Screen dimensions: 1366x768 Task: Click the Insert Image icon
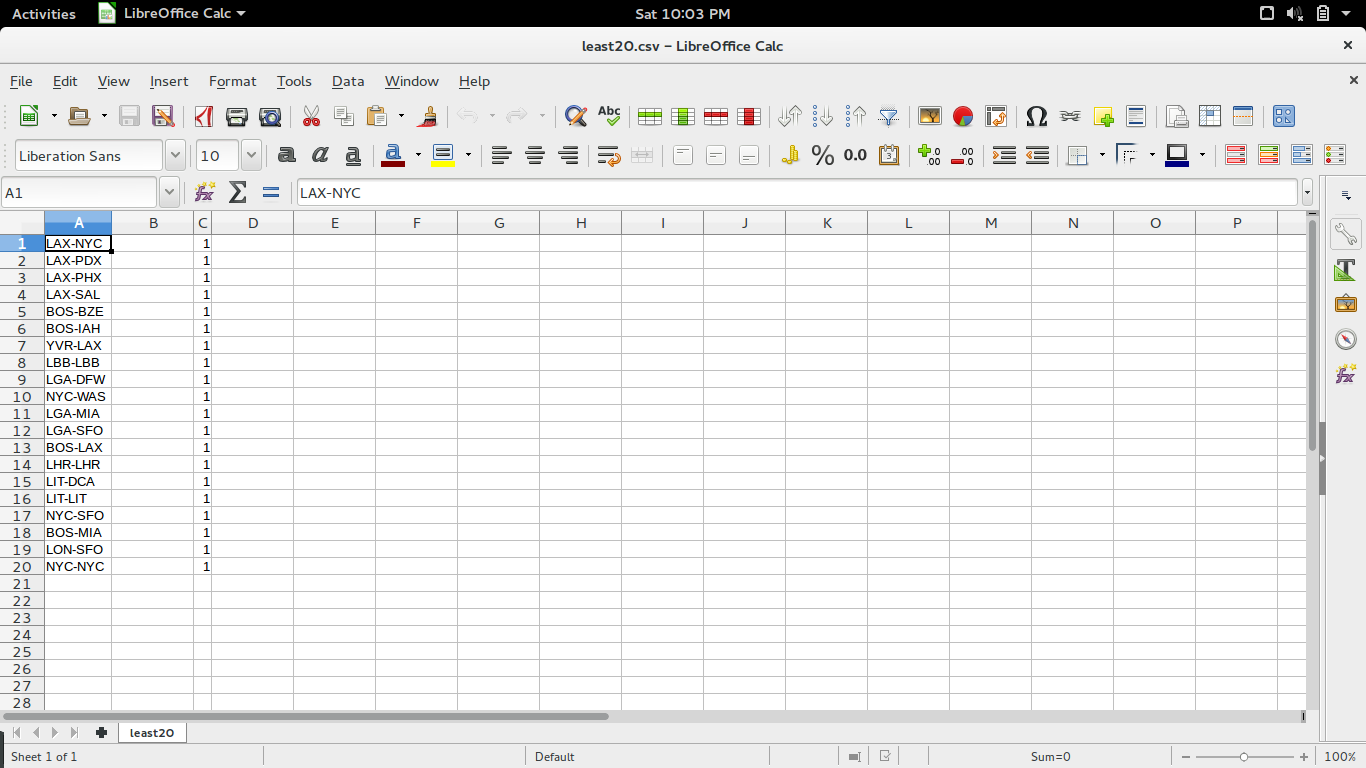coord(930,116)
